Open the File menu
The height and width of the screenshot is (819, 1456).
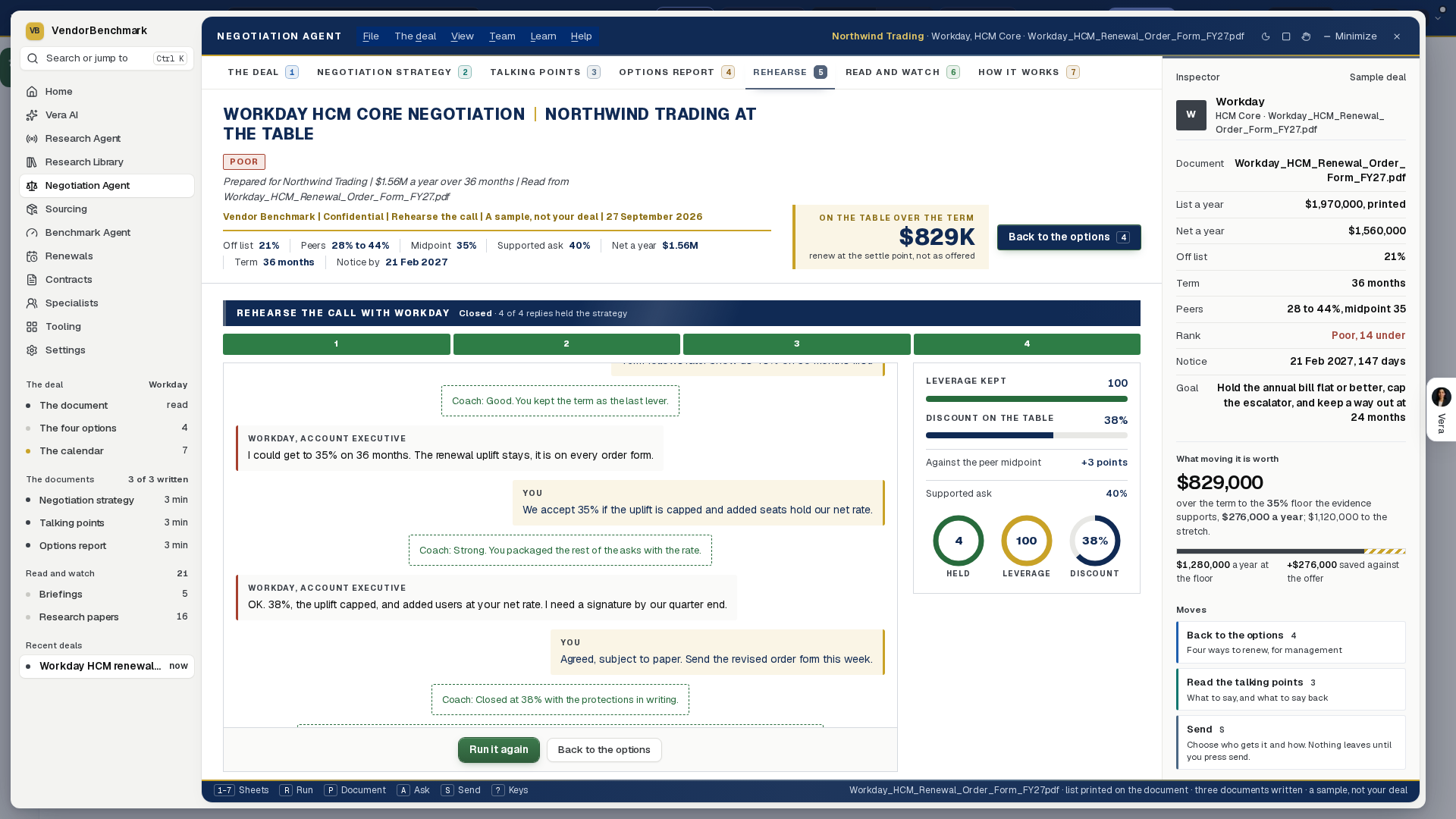371,36
